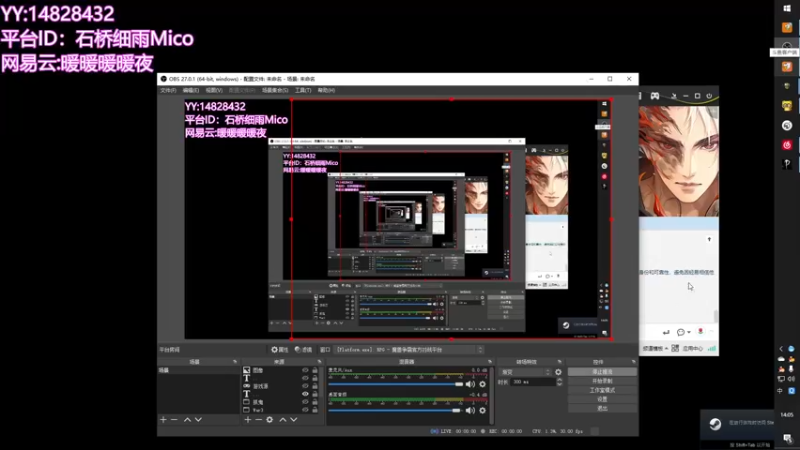Screen dimensions: 800x450
Task: Pop out audio mixer dock via header icon
Action: (x=490, y=362)
